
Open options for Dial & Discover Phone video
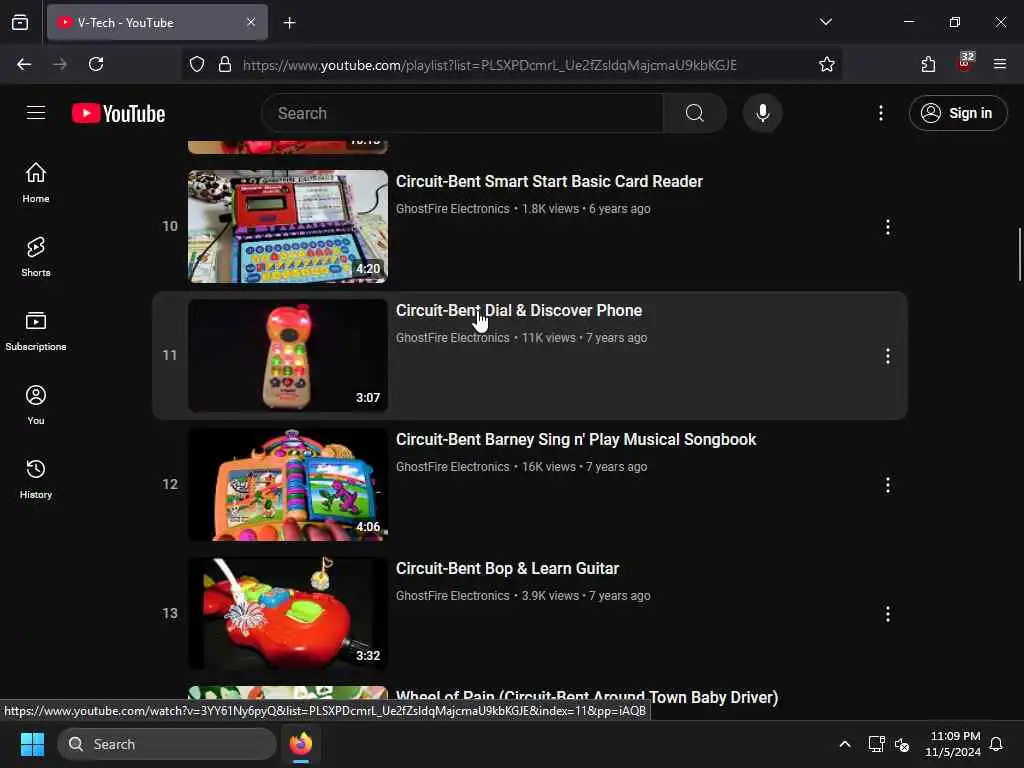point(887,356)
